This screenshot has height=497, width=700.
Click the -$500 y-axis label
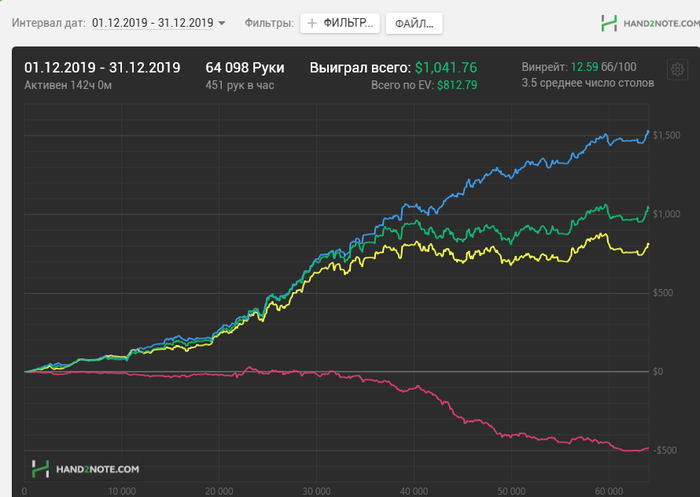tap(664, 450)
